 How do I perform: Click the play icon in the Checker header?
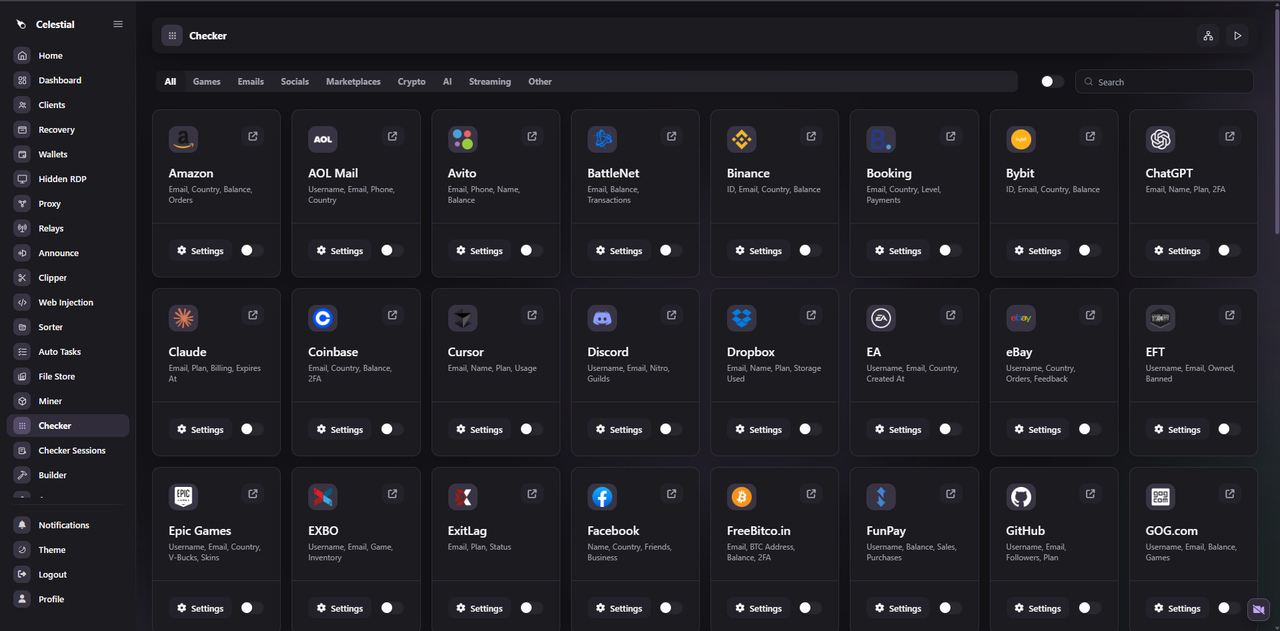(1237, 36)
